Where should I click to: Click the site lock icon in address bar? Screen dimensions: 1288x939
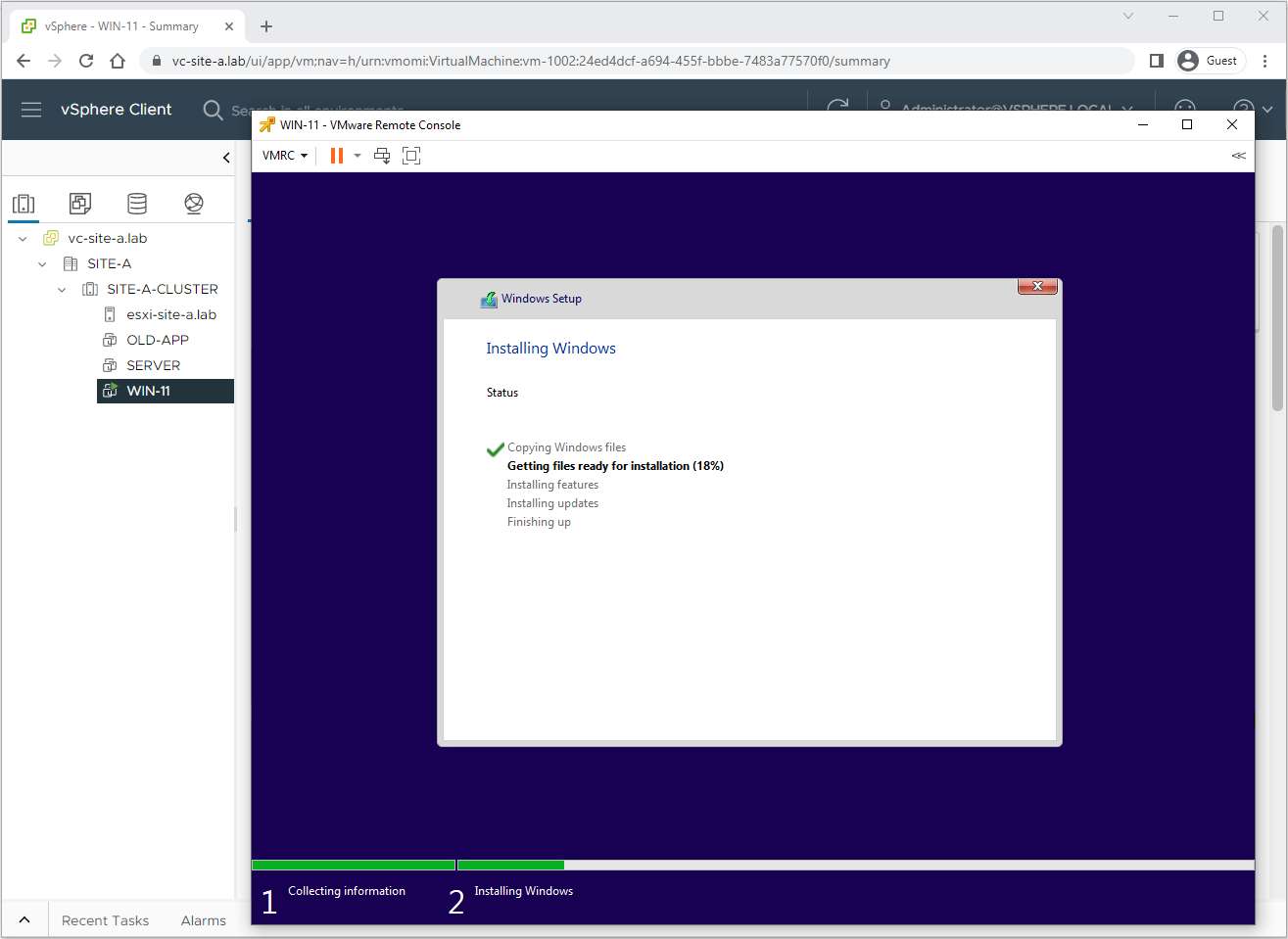(x=156, y=61)
